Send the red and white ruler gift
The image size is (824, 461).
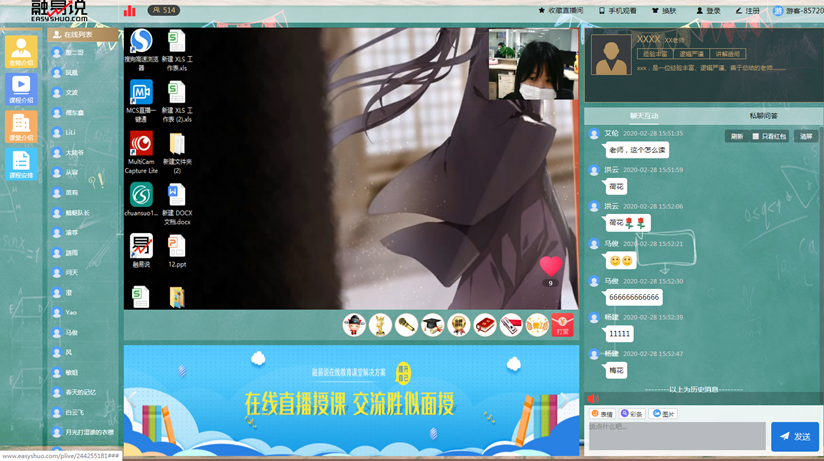pyautogui.click(x=511, y=325)
